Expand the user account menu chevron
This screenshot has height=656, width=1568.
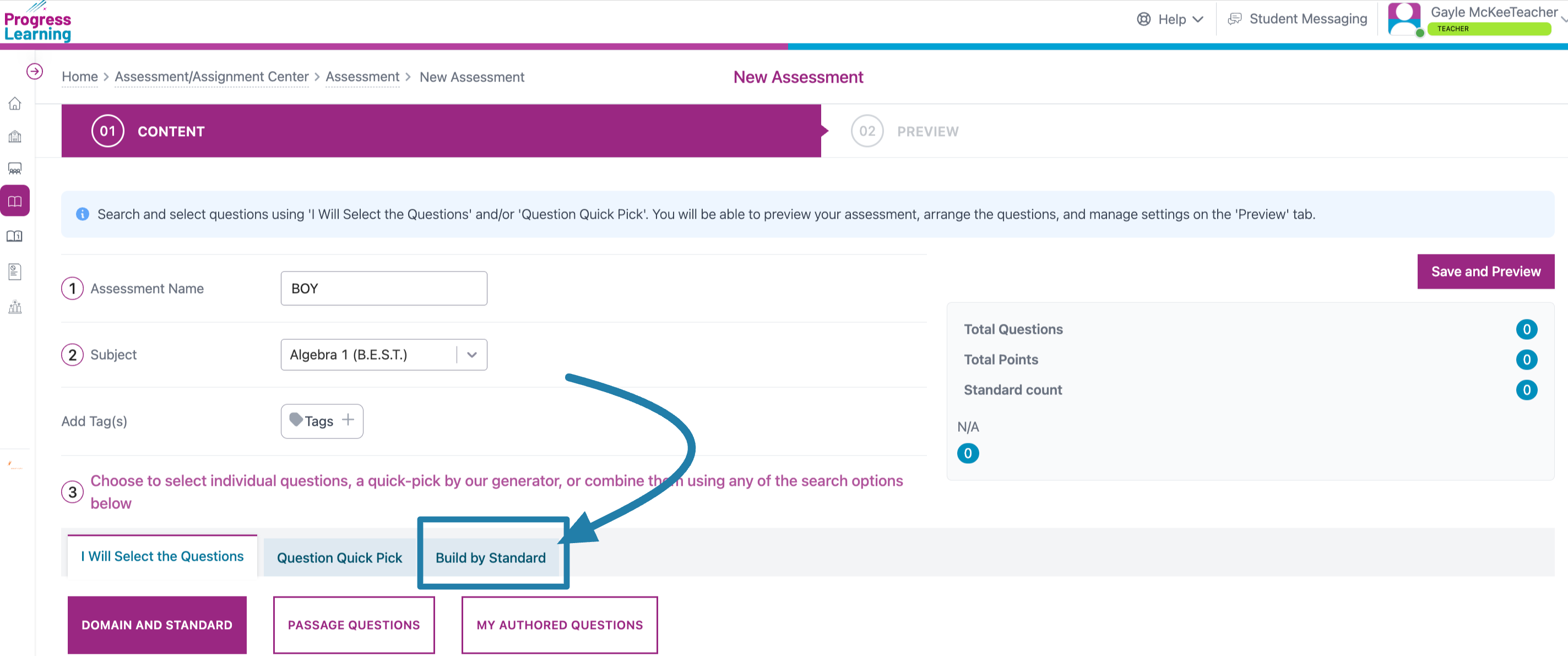(1563, 19)
